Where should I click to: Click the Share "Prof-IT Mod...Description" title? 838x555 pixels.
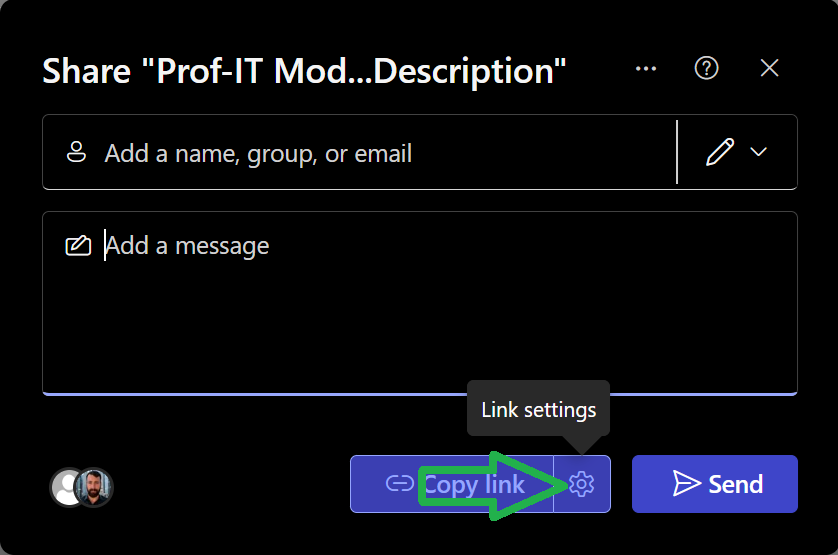(304, 71)
